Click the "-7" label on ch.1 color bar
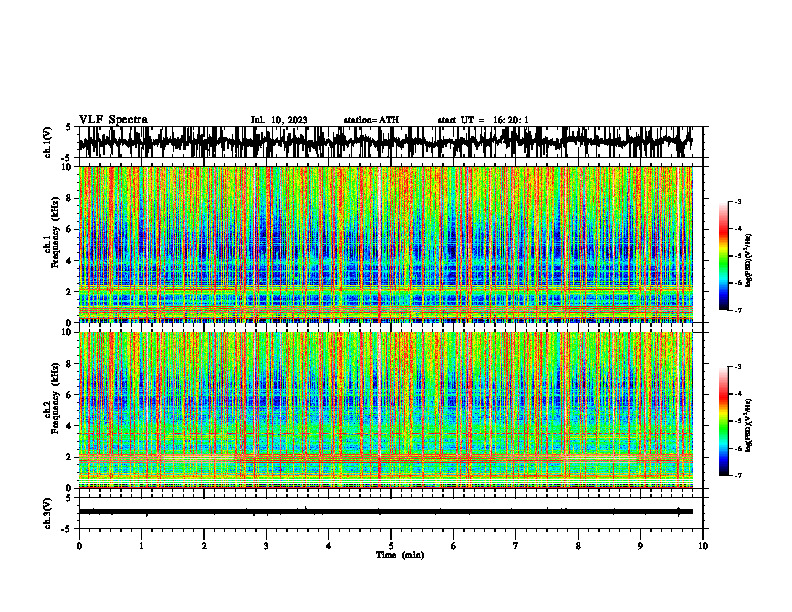 point(738,311)
